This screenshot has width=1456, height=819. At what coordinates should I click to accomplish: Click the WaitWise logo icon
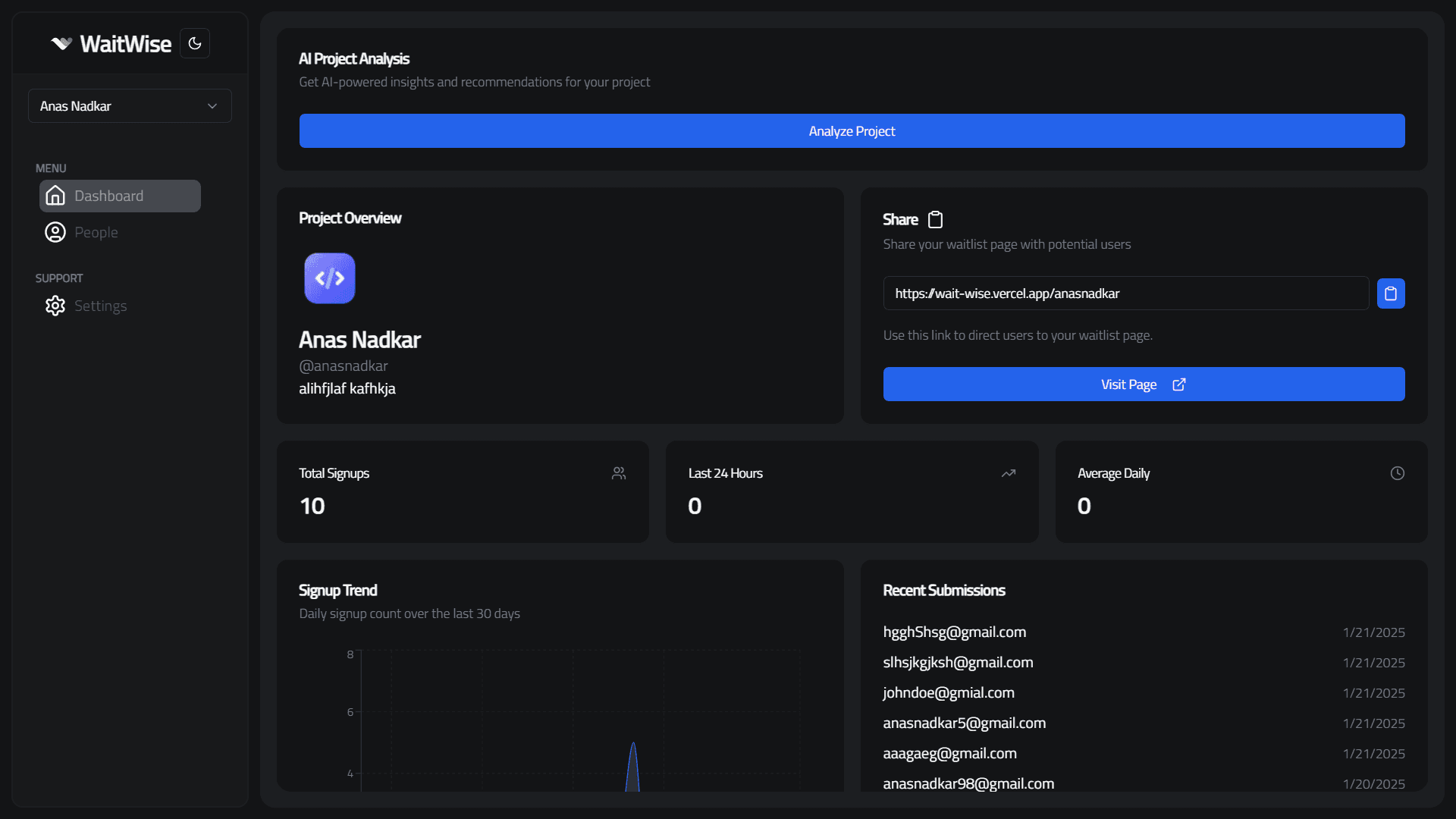tap(61, 44)
